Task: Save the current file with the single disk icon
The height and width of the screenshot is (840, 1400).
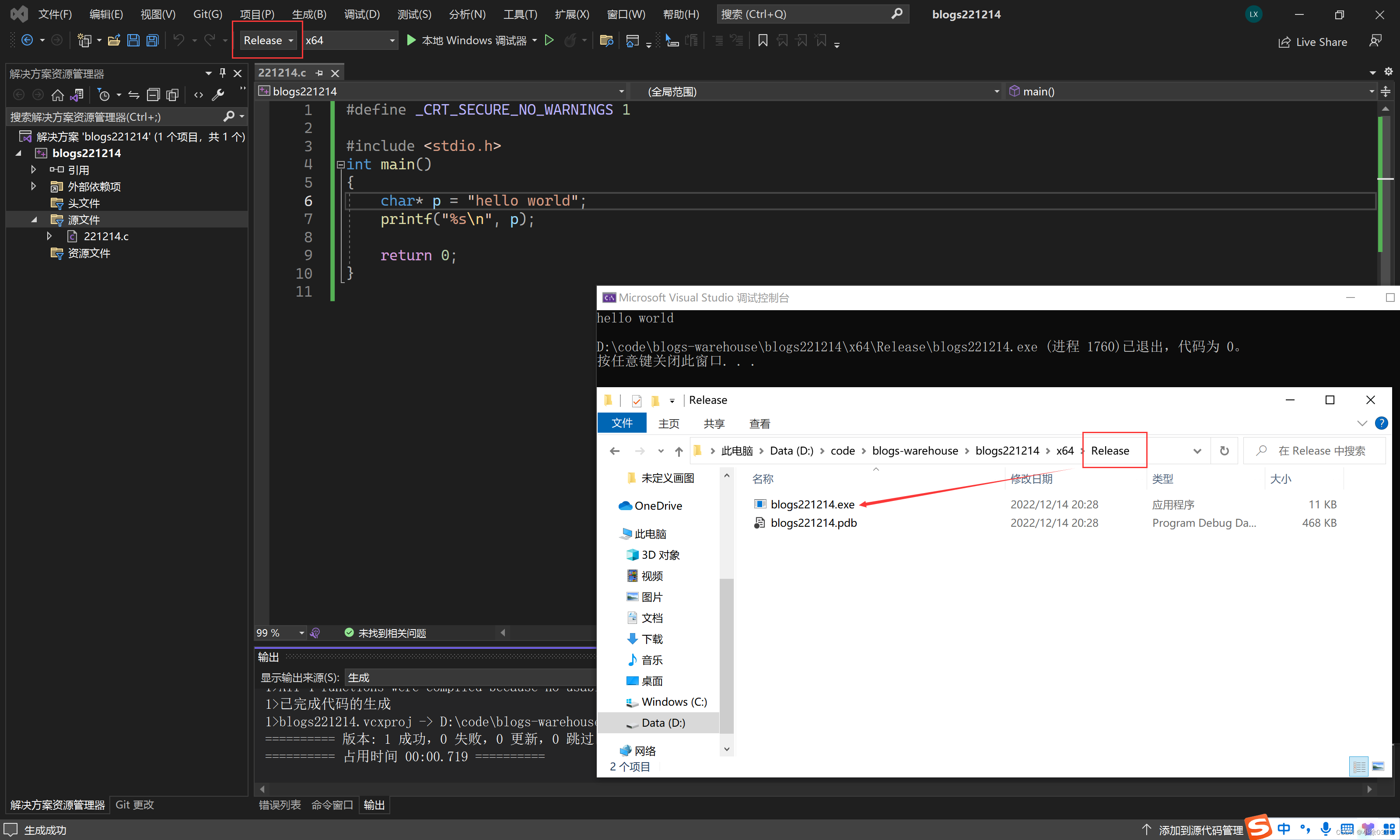Action: click(133, 40)
